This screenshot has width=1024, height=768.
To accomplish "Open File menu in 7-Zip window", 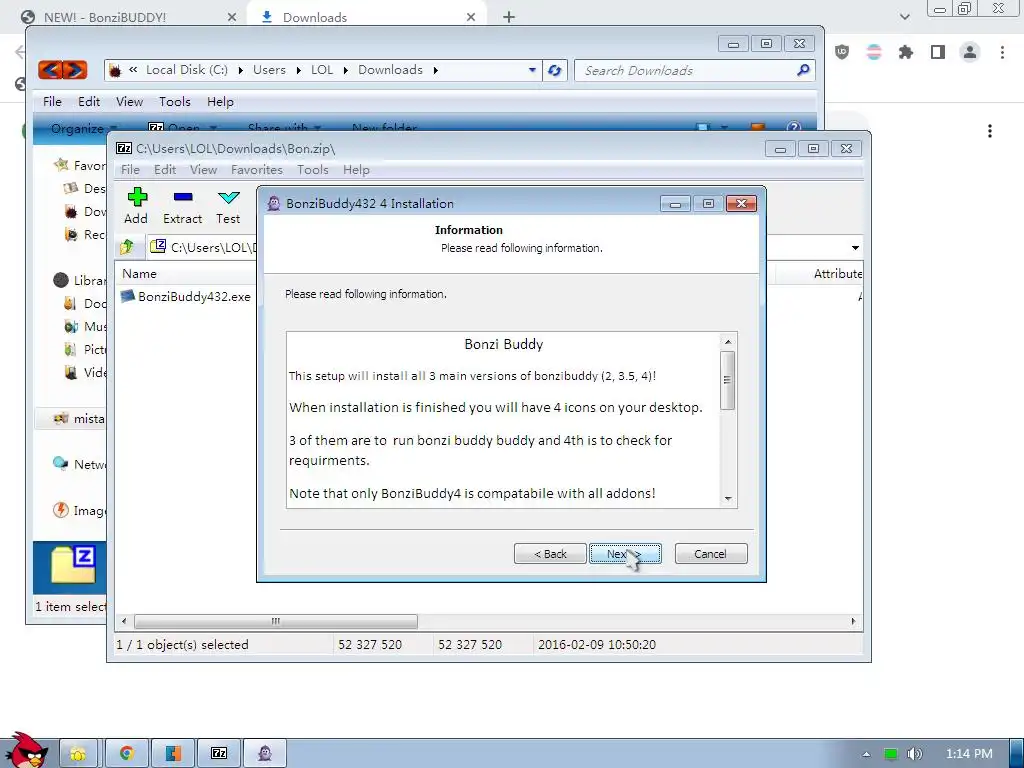I will coord(130,170).
